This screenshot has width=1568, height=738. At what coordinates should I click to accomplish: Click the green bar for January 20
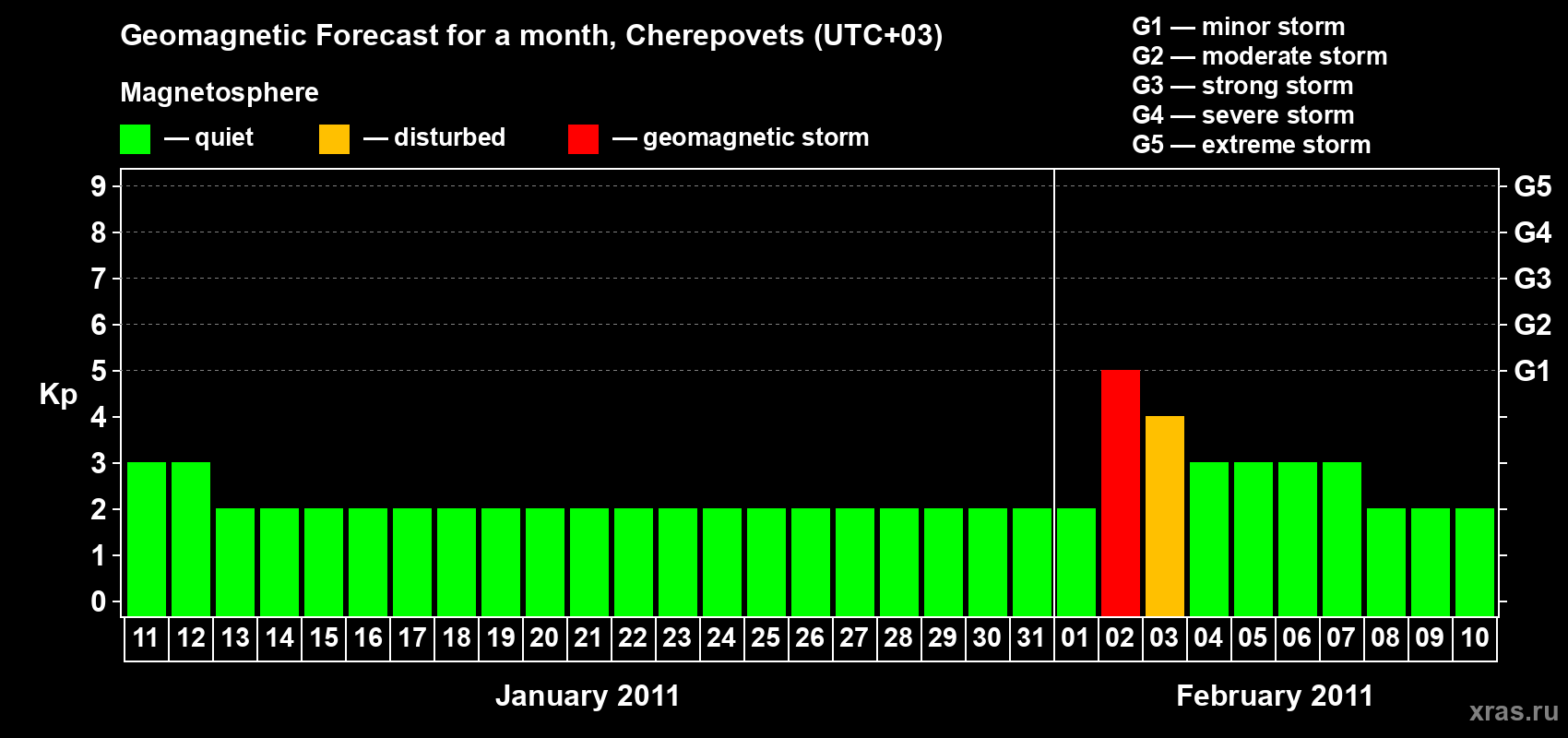coord(545,562)
